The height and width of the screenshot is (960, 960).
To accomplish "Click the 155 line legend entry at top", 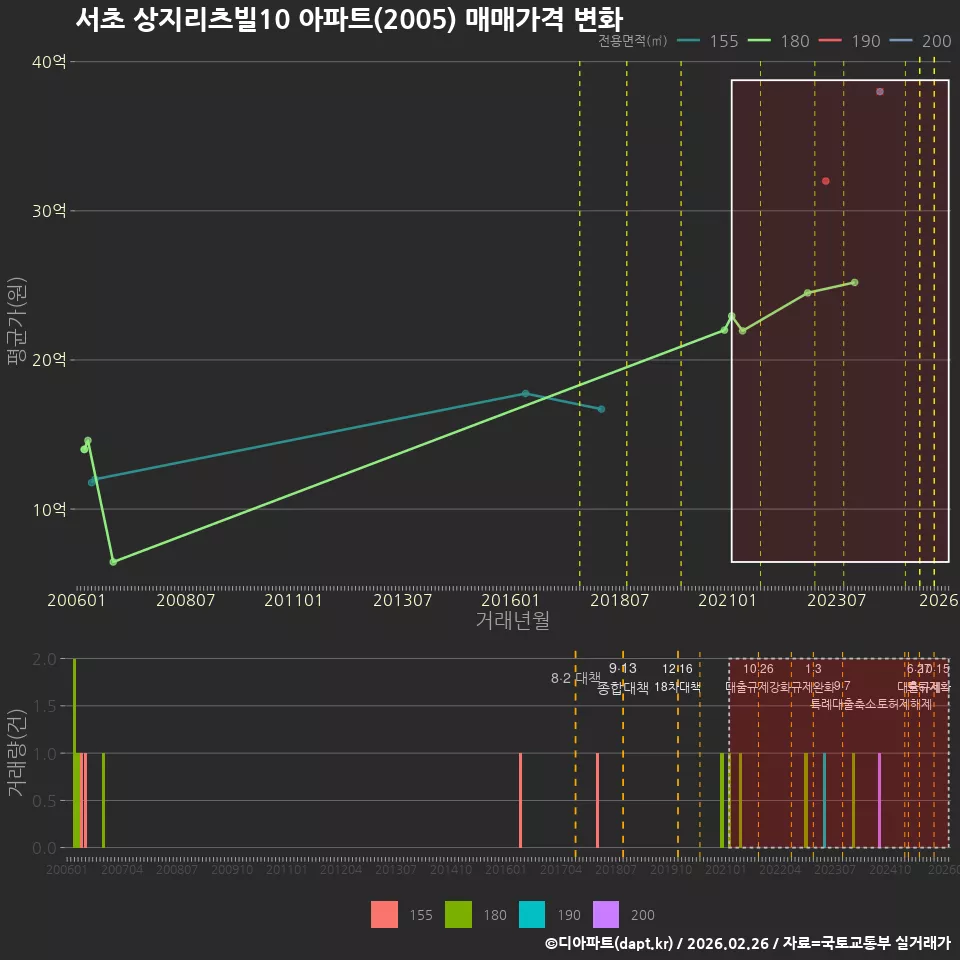I will tap(708, 41).
